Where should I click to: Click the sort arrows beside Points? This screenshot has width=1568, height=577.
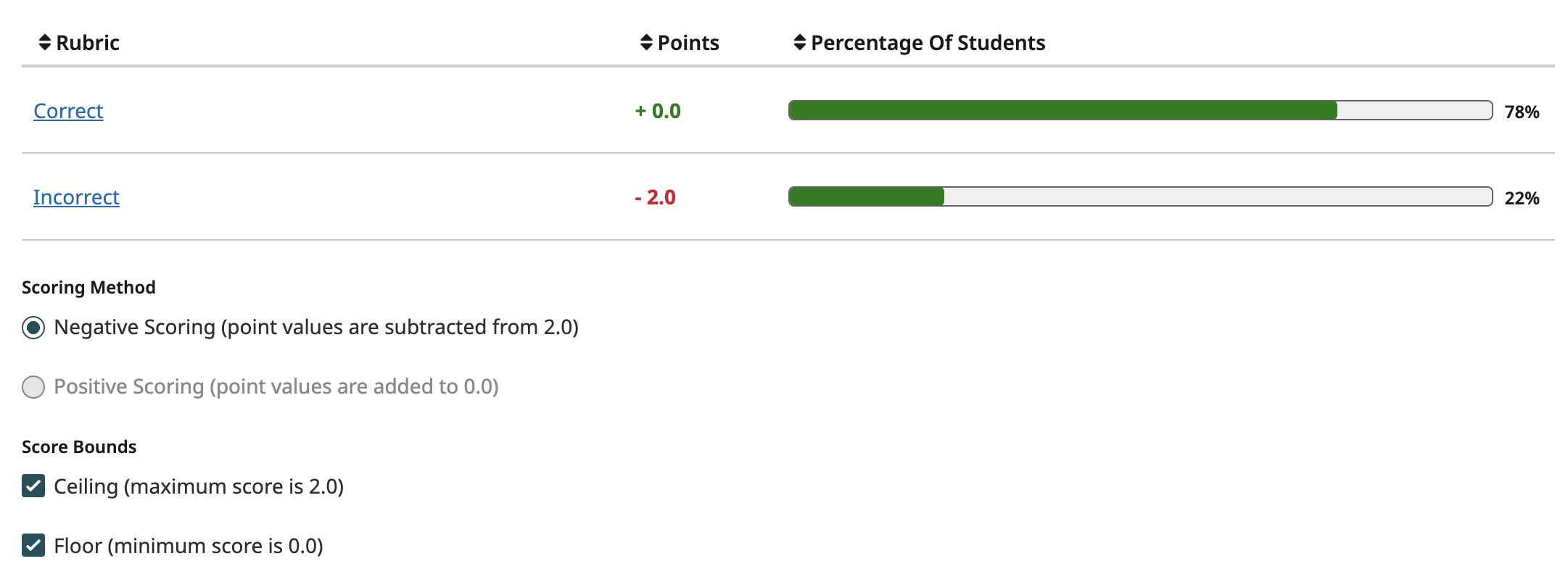(x=646, y=43)
